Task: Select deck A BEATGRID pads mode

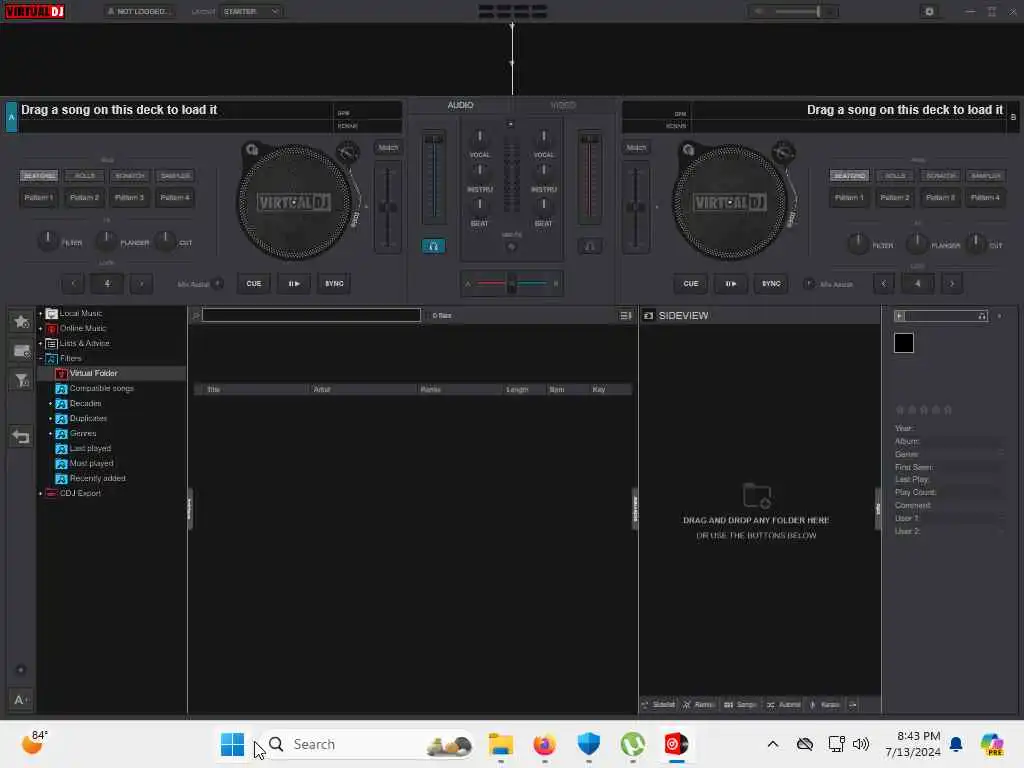Action: 39,176
